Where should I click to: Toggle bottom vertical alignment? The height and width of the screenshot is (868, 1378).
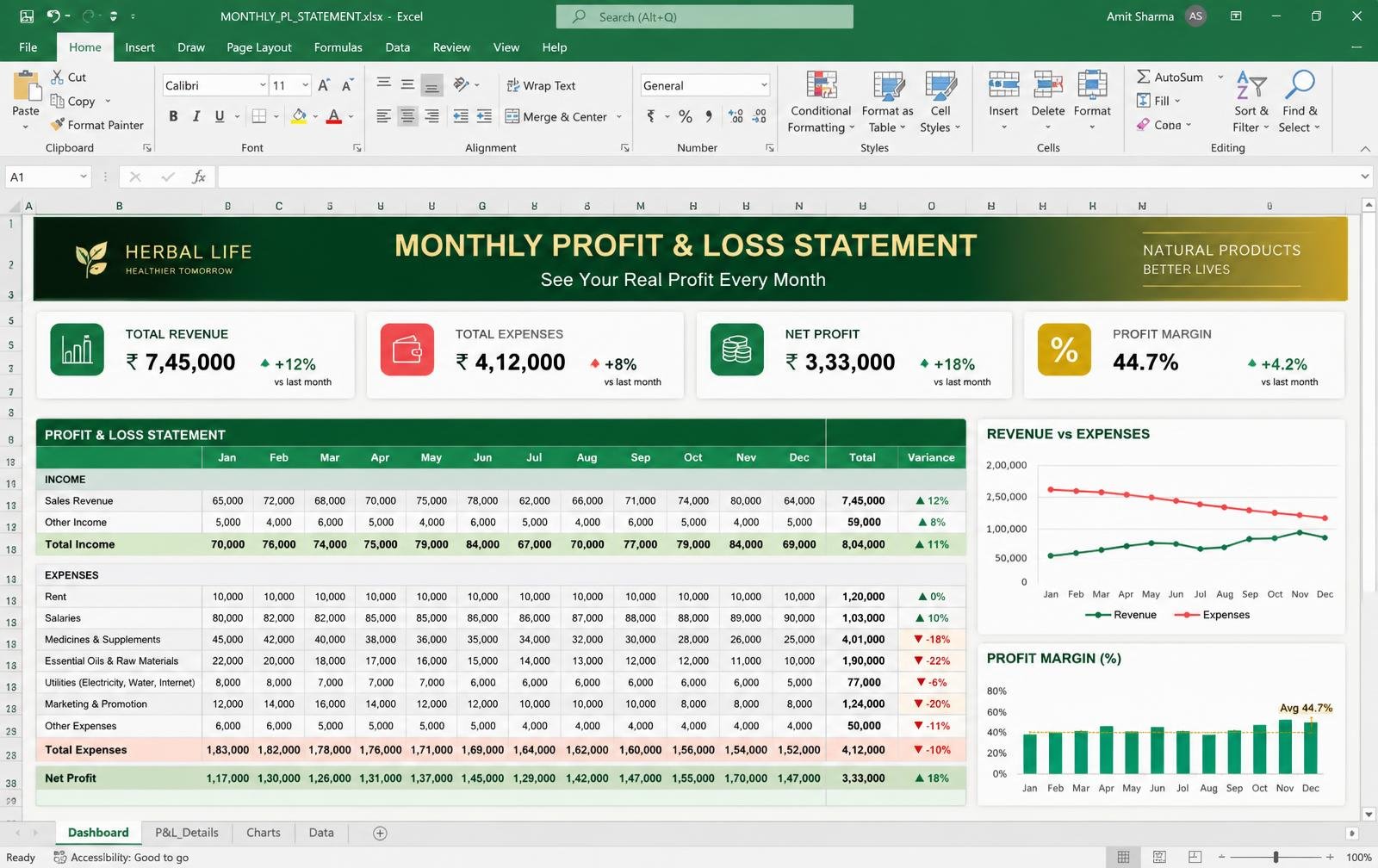coord(432,85)
